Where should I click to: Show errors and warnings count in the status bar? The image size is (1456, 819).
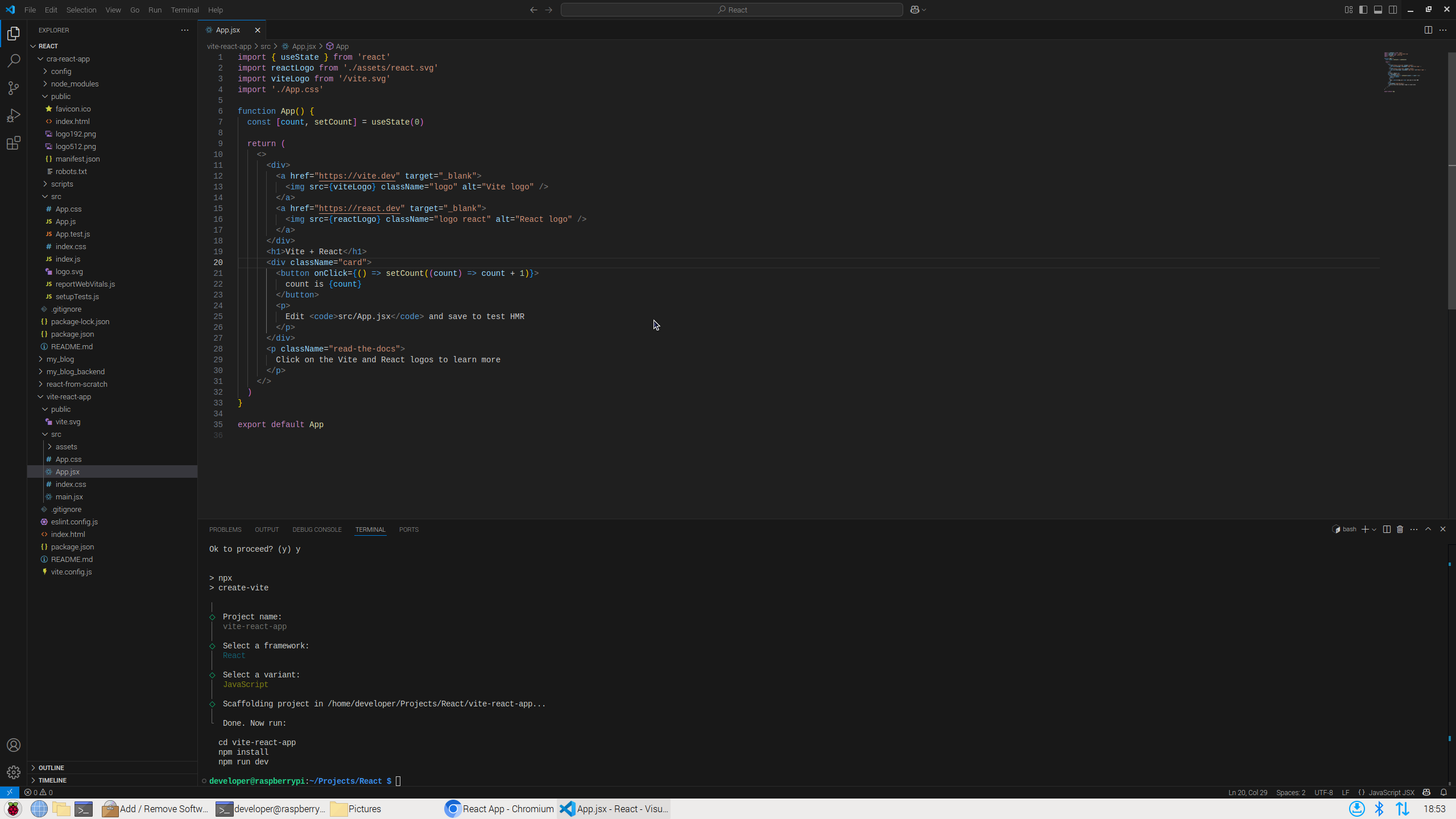pos(39,792)
